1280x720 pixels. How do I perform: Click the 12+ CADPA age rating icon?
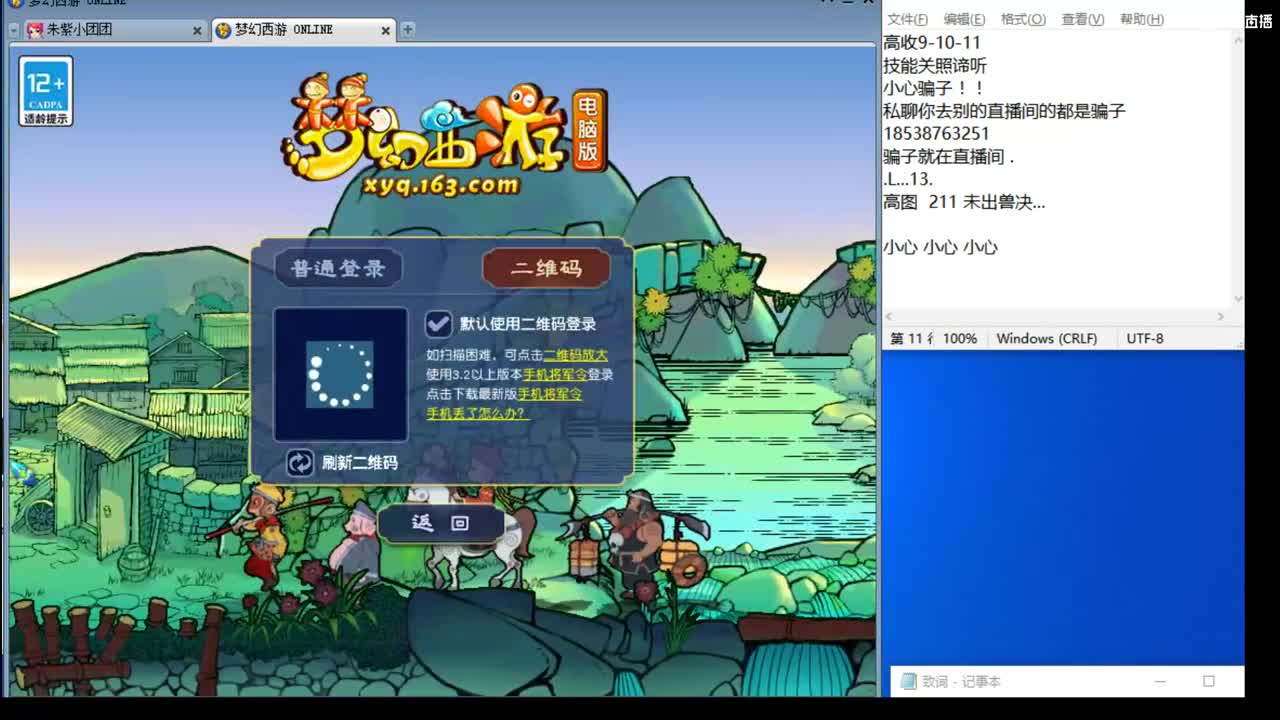[x=46, y=91]
